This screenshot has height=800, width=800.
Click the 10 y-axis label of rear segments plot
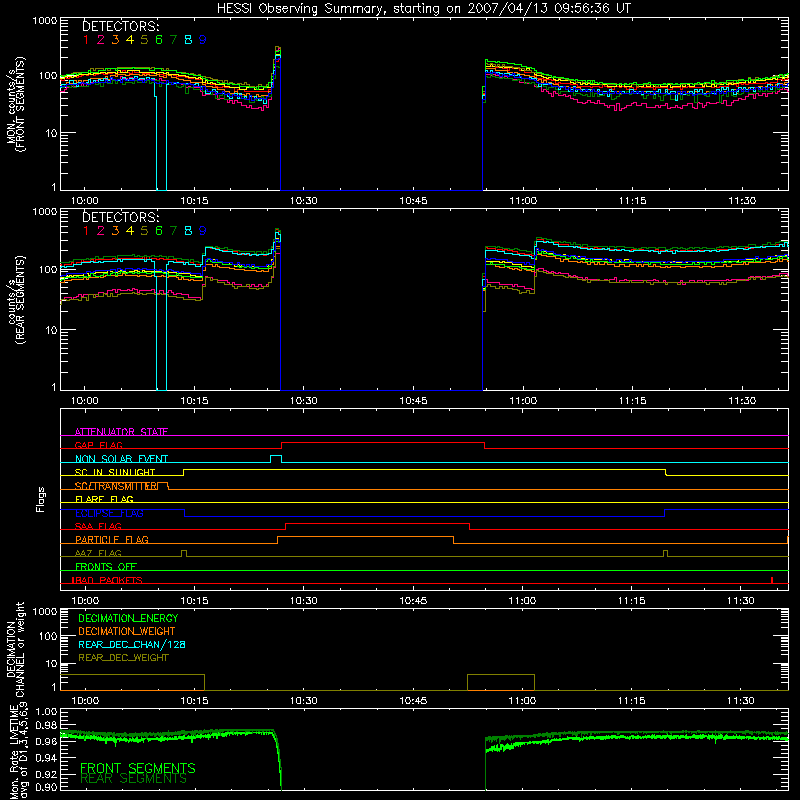pyautogui.click(x=51, y=330)
